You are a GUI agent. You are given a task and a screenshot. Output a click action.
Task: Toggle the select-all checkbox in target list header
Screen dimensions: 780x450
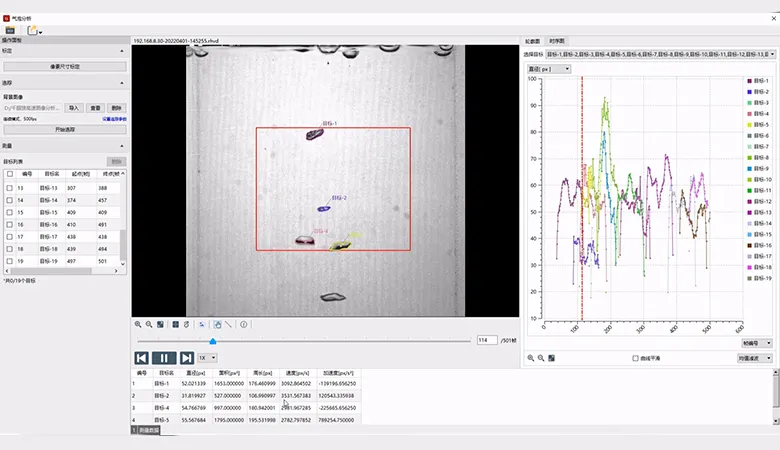(10, 174)
